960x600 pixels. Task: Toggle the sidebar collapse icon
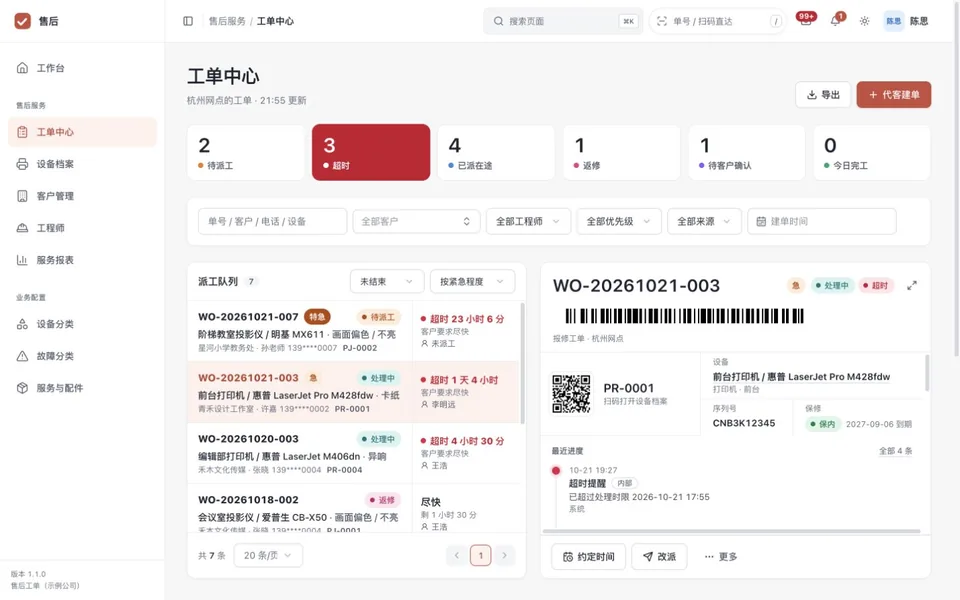[x=188, y=21]
